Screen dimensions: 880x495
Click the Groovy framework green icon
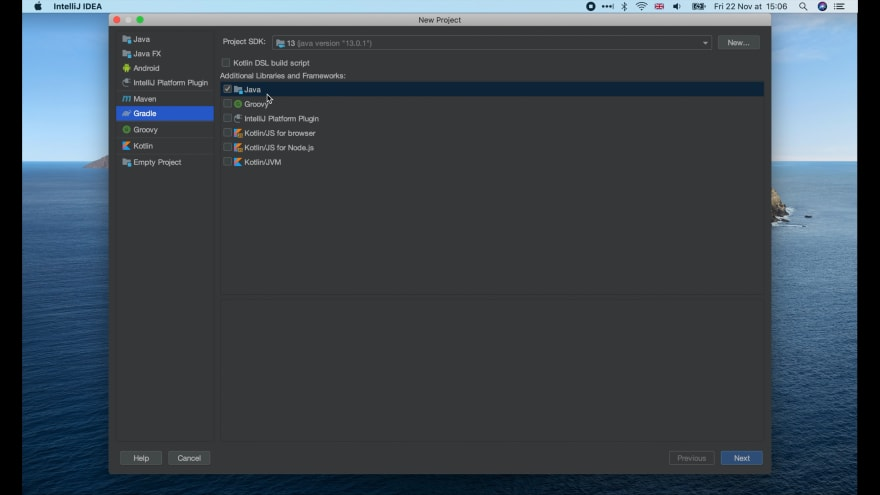238,104
